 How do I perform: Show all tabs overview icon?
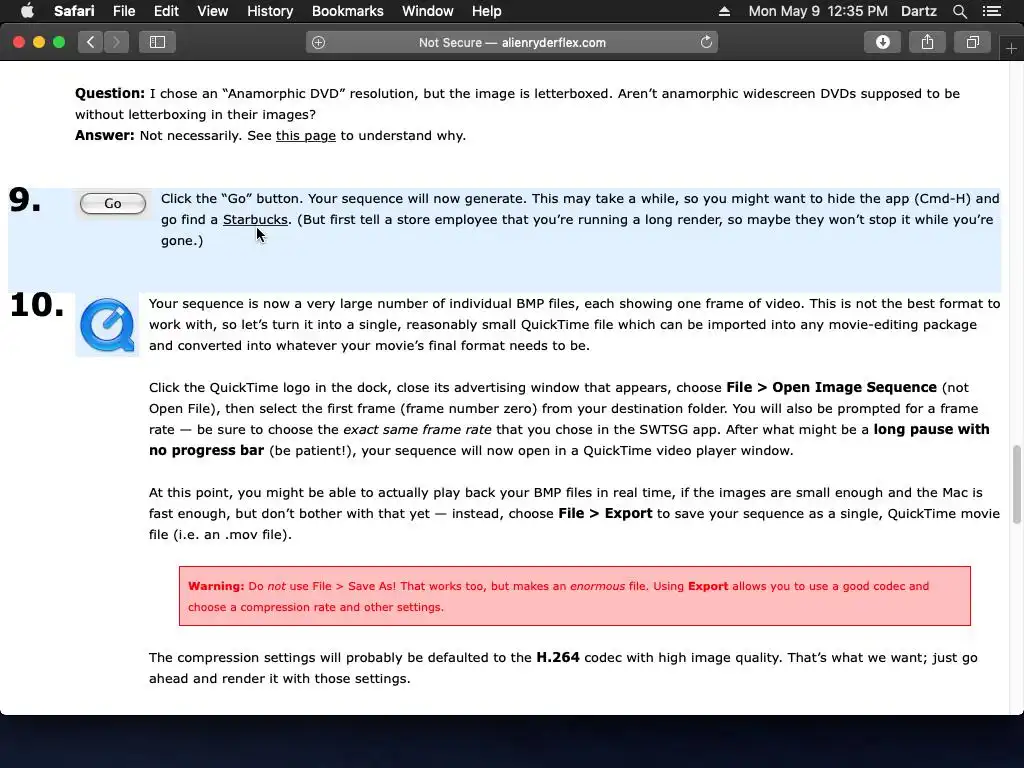click(x=972, y=42)
